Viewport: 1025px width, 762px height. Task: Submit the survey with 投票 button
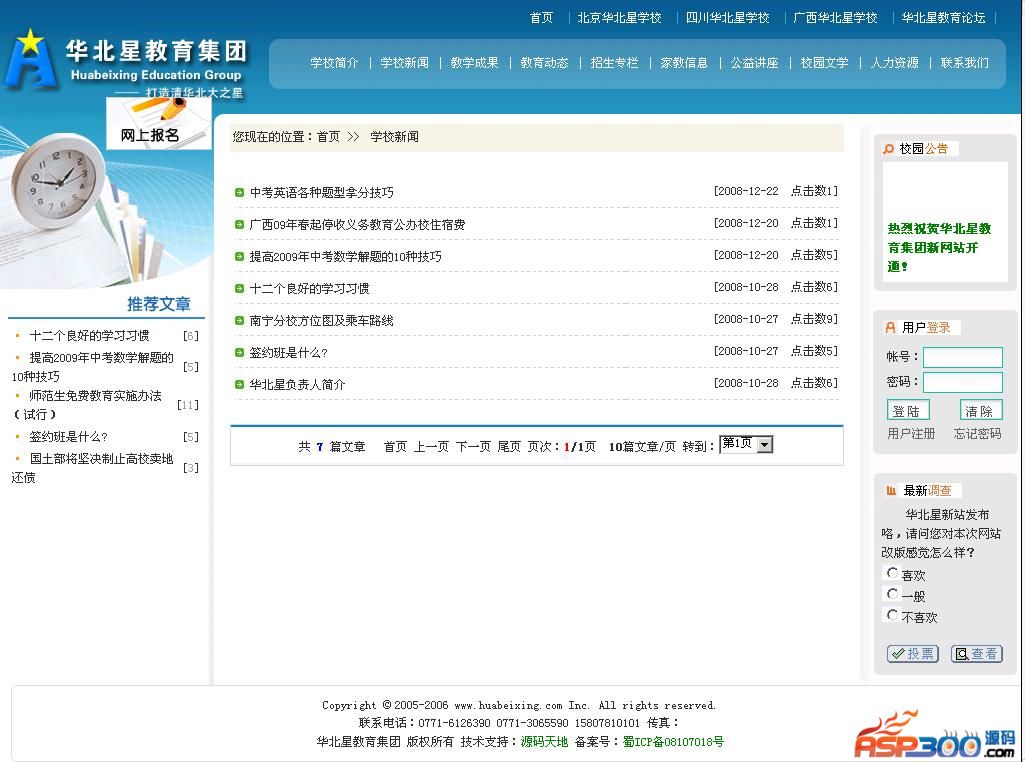point(912,654)
